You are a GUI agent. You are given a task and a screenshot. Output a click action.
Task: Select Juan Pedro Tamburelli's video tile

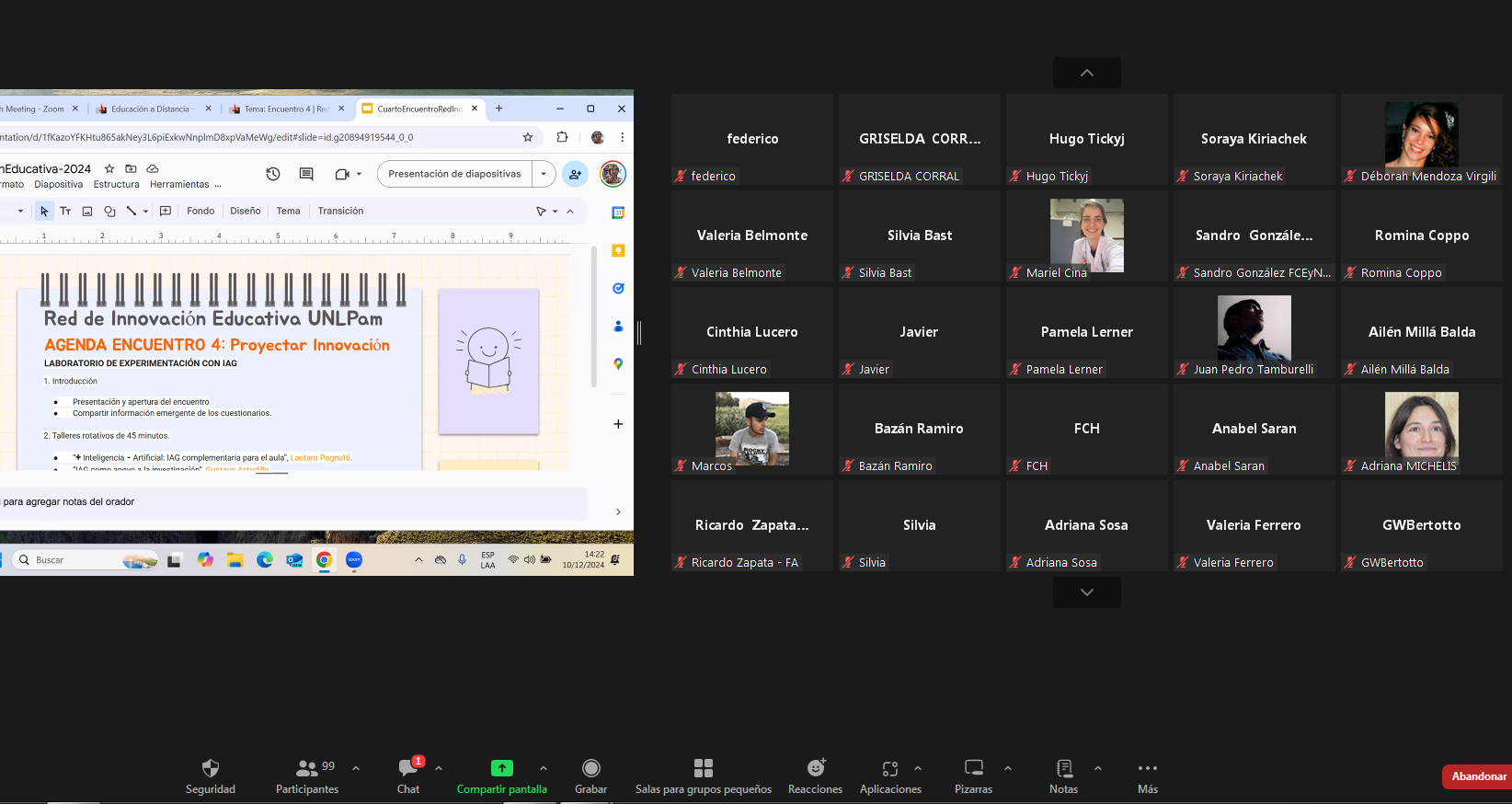pos(1254,332)
